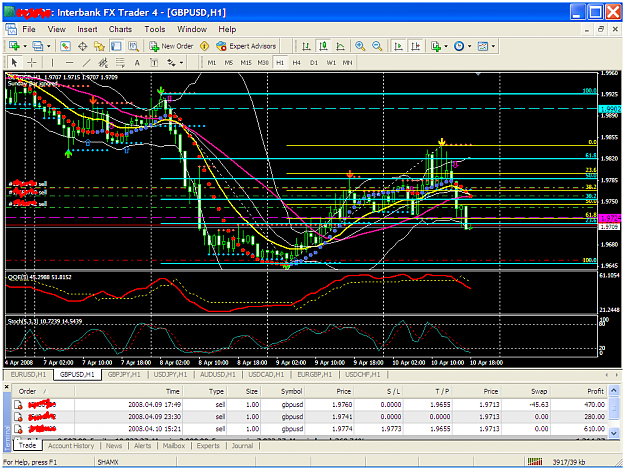The width and height of the screenshot is (625, 470).
Task: Open the Templates dropdown arrow
Action: (493, 46)
